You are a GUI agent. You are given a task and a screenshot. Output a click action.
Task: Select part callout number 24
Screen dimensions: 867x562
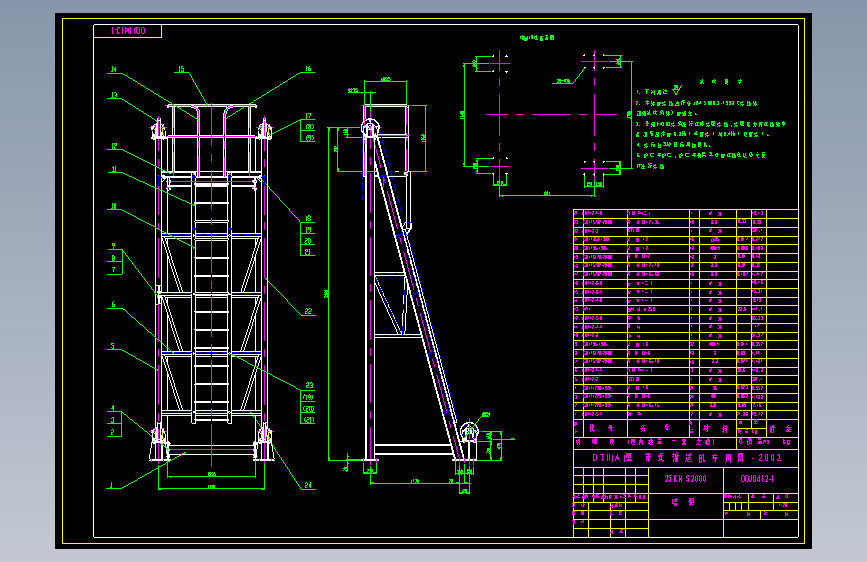click(x=307, y=485)
